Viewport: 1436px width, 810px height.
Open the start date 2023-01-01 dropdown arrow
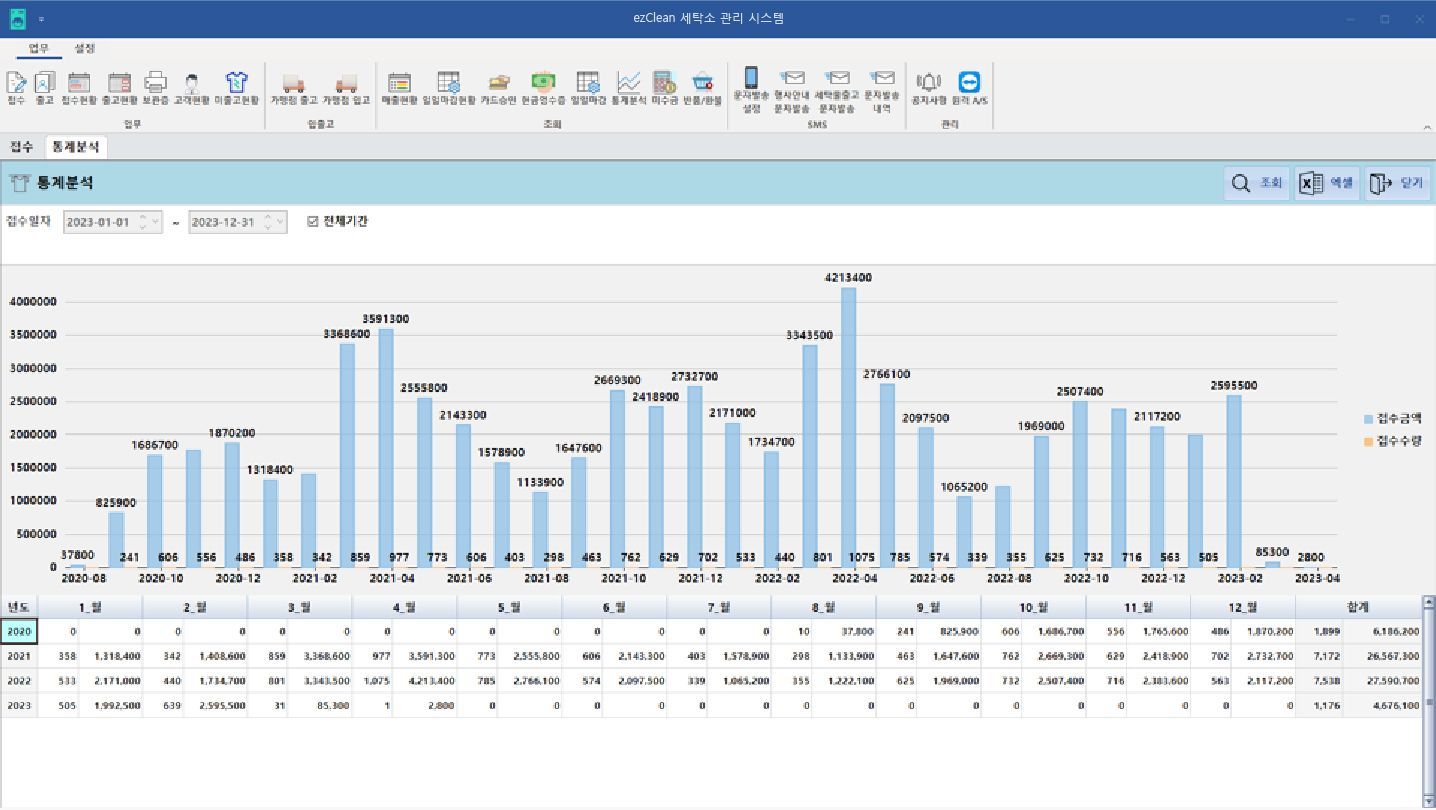(x=155, y=222)
